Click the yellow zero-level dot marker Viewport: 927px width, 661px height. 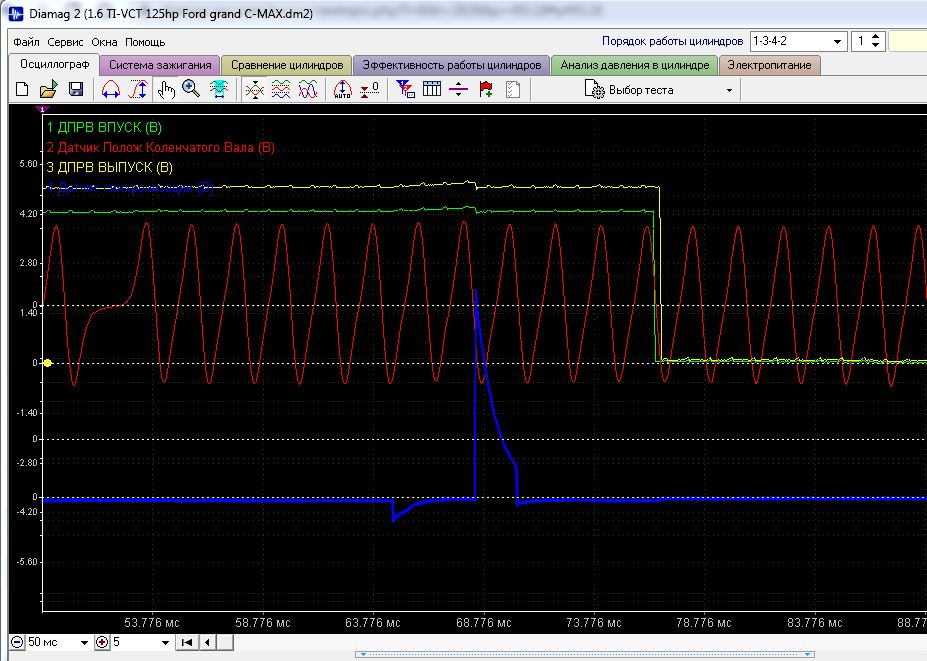pos(47,363)
